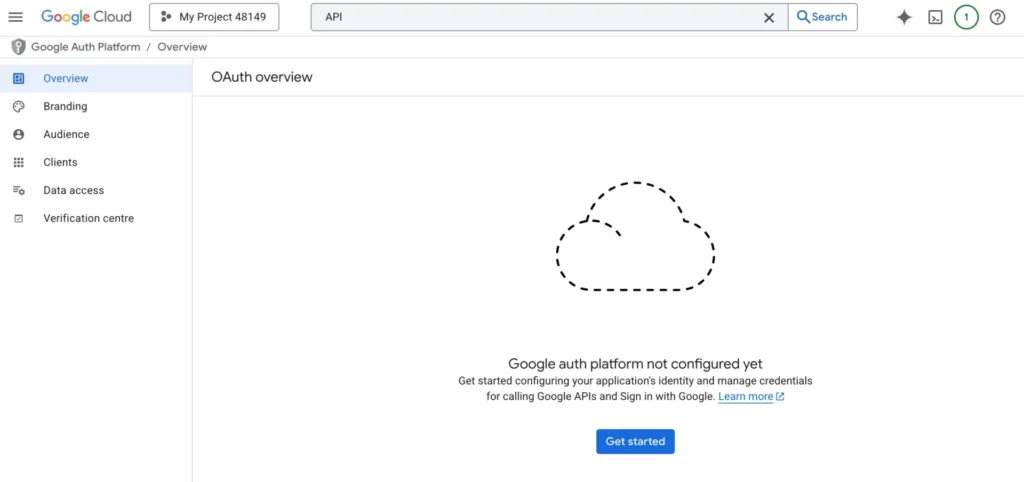
Task: Click the Clients grid icon
Action: point(18,163)
